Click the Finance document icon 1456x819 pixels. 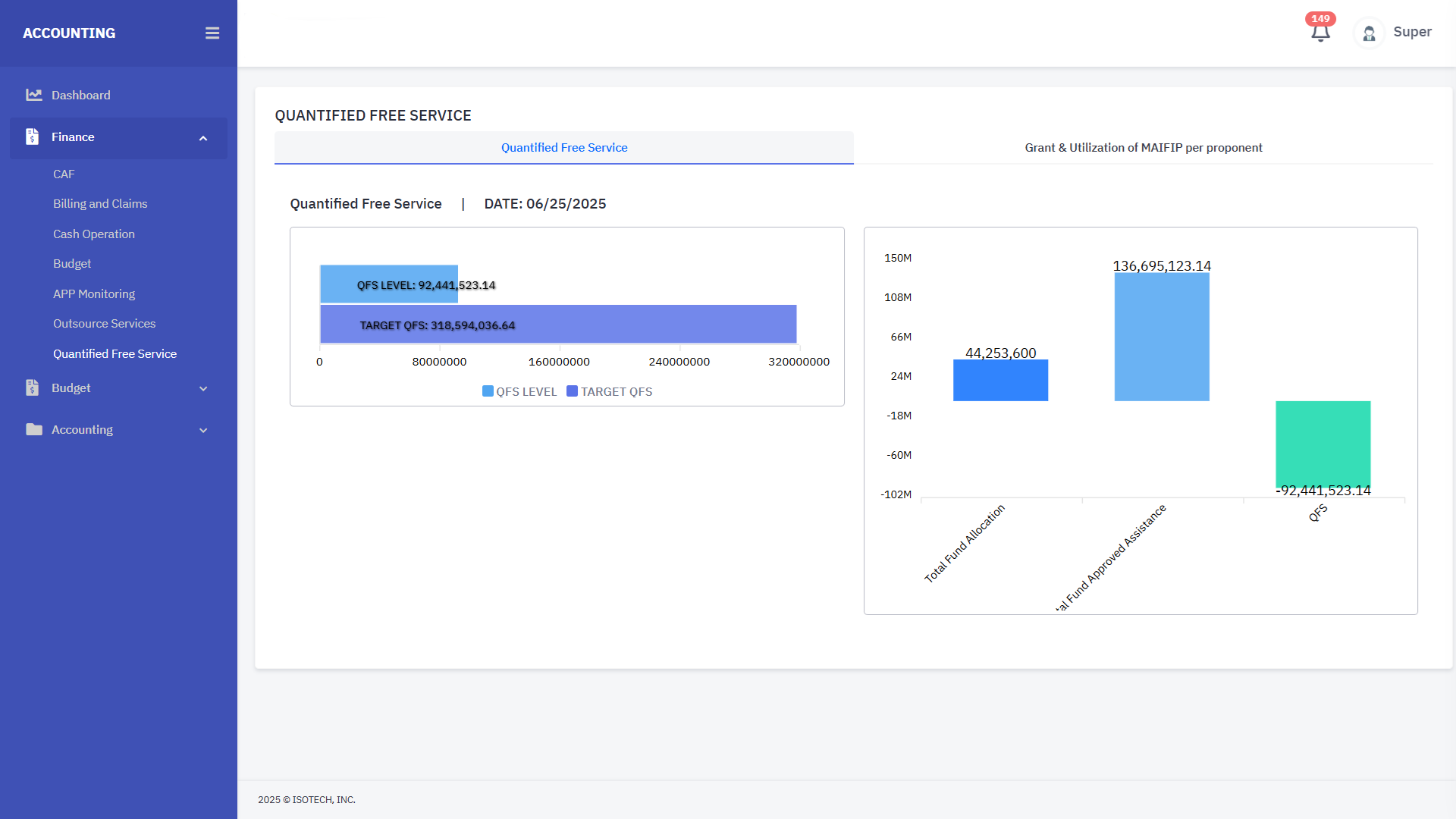point(32,136)
